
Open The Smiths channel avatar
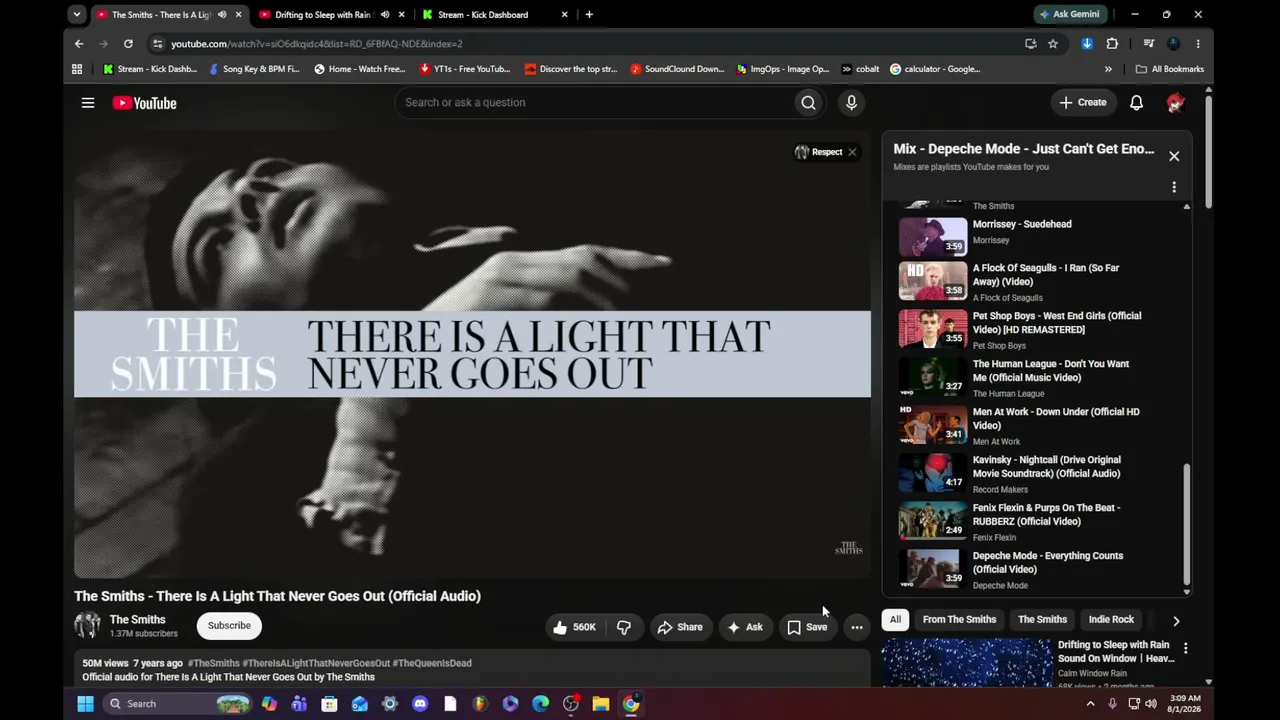tap(87, 625)
